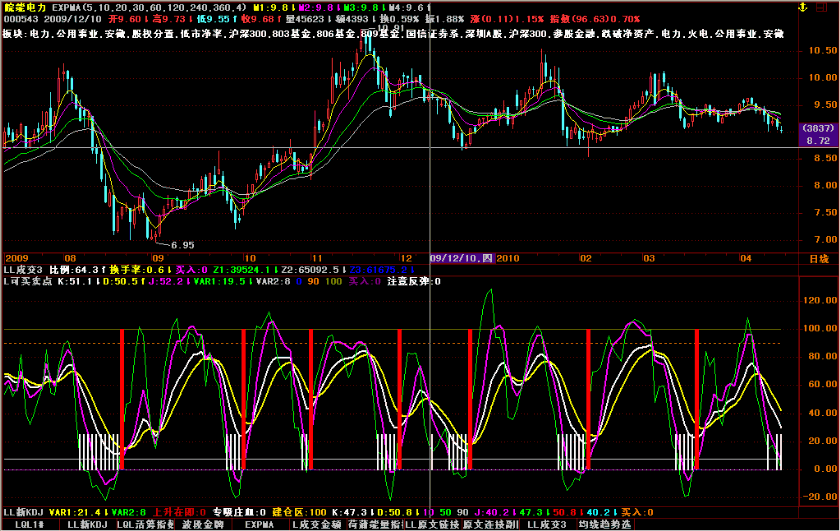Click the 皖能电力 stock name

24,7
